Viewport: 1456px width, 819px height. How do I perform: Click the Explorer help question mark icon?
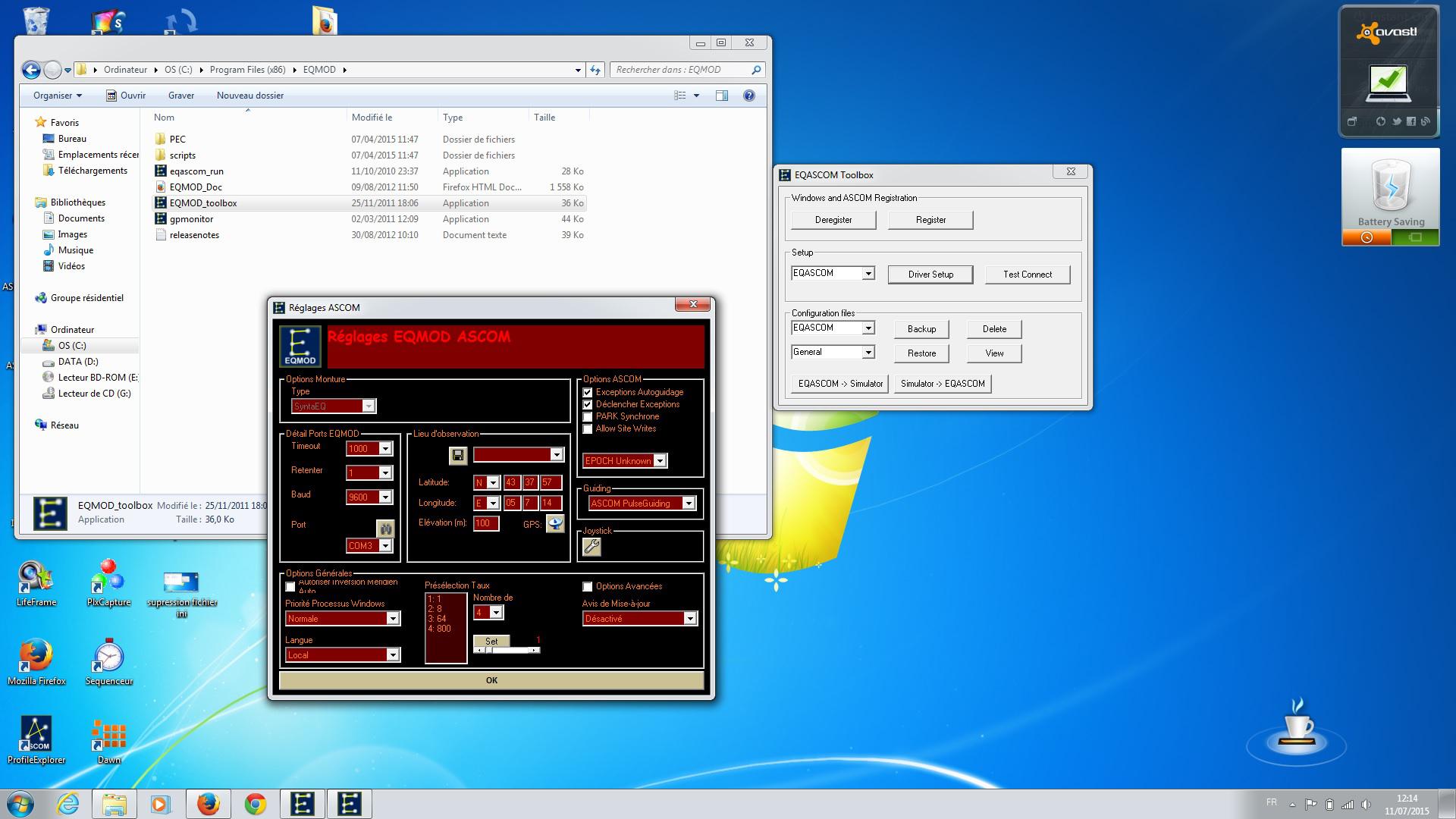click(748, 96)
